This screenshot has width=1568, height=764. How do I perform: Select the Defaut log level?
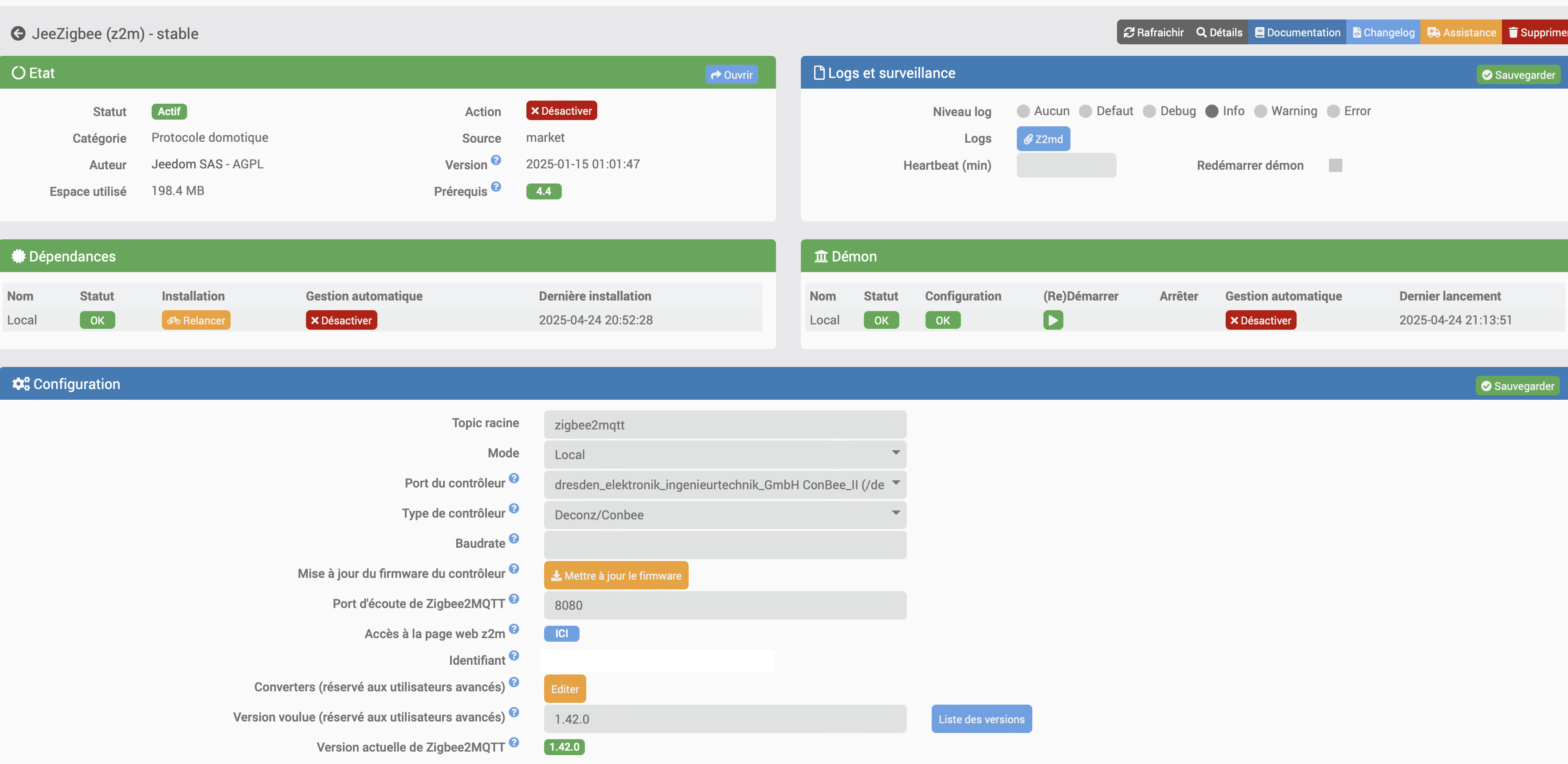(x=1085, y=111)
